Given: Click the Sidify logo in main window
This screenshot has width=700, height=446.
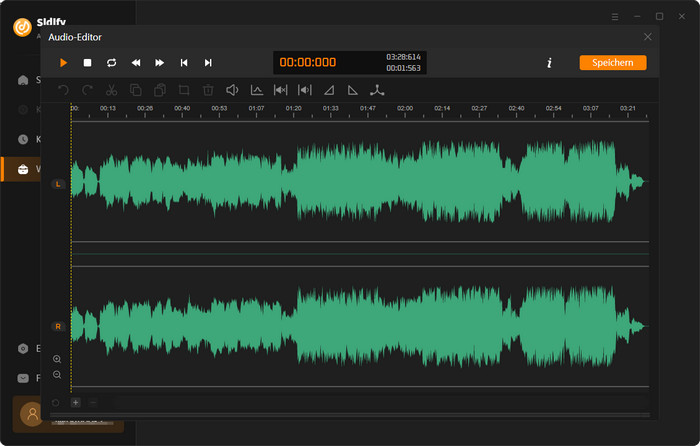Looking at the screenshot, I should point(22,27).
